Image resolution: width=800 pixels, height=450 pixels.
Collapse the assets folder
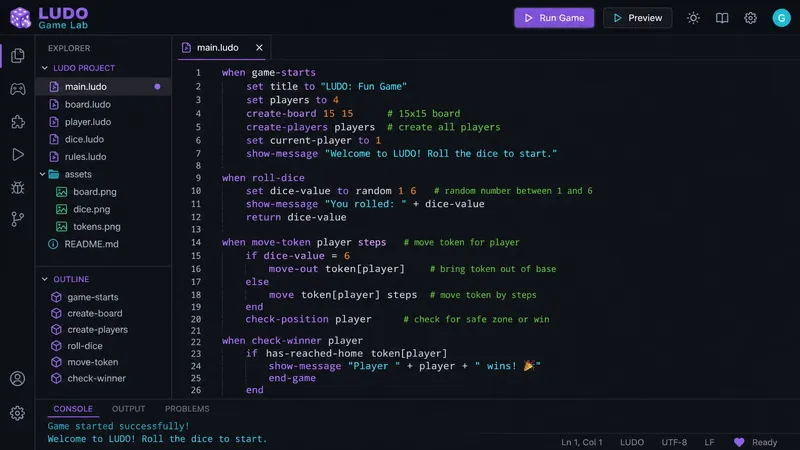[42, 174]
